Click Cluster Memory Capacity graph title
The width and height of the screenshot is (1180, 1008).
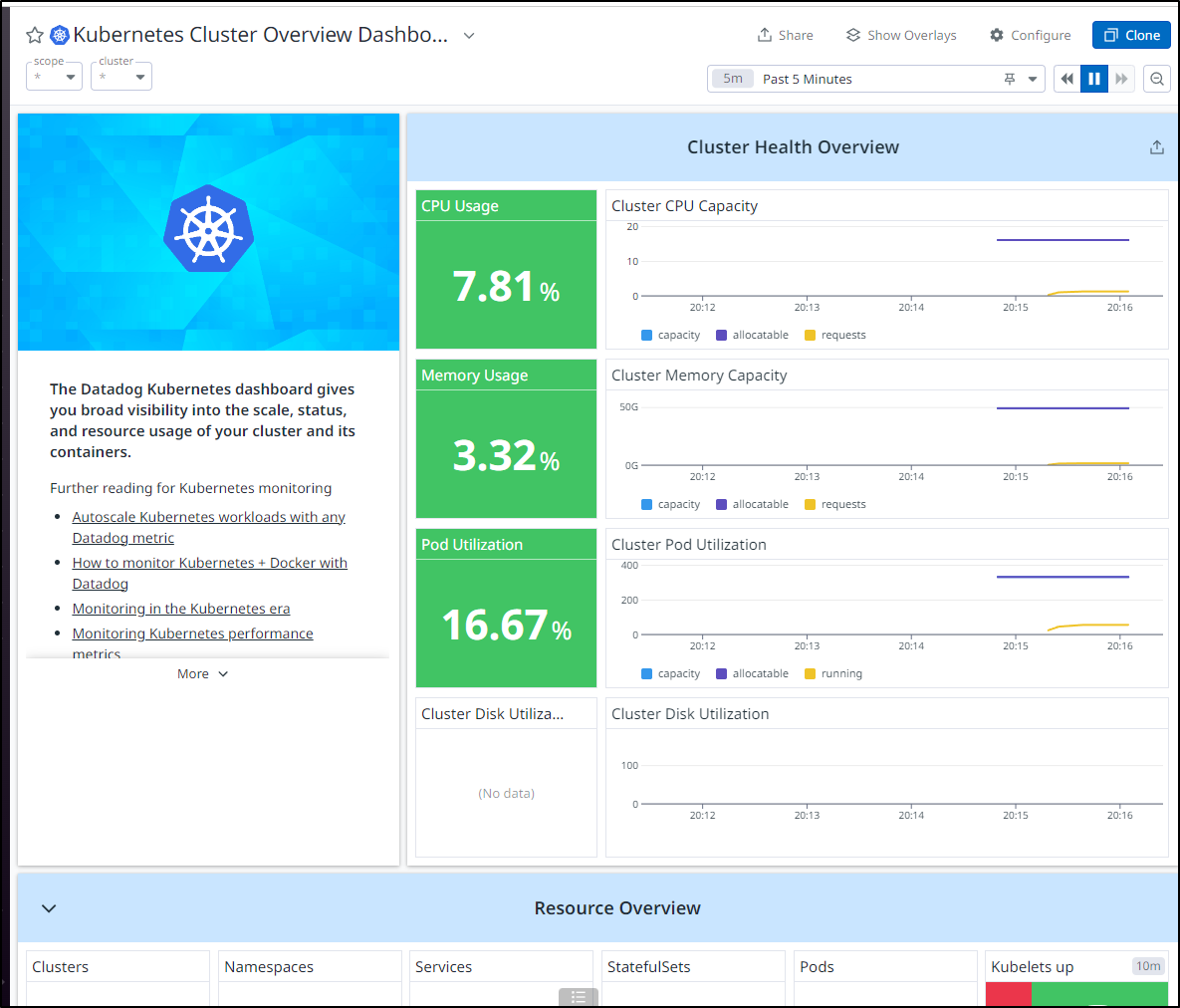click(699, 376)
